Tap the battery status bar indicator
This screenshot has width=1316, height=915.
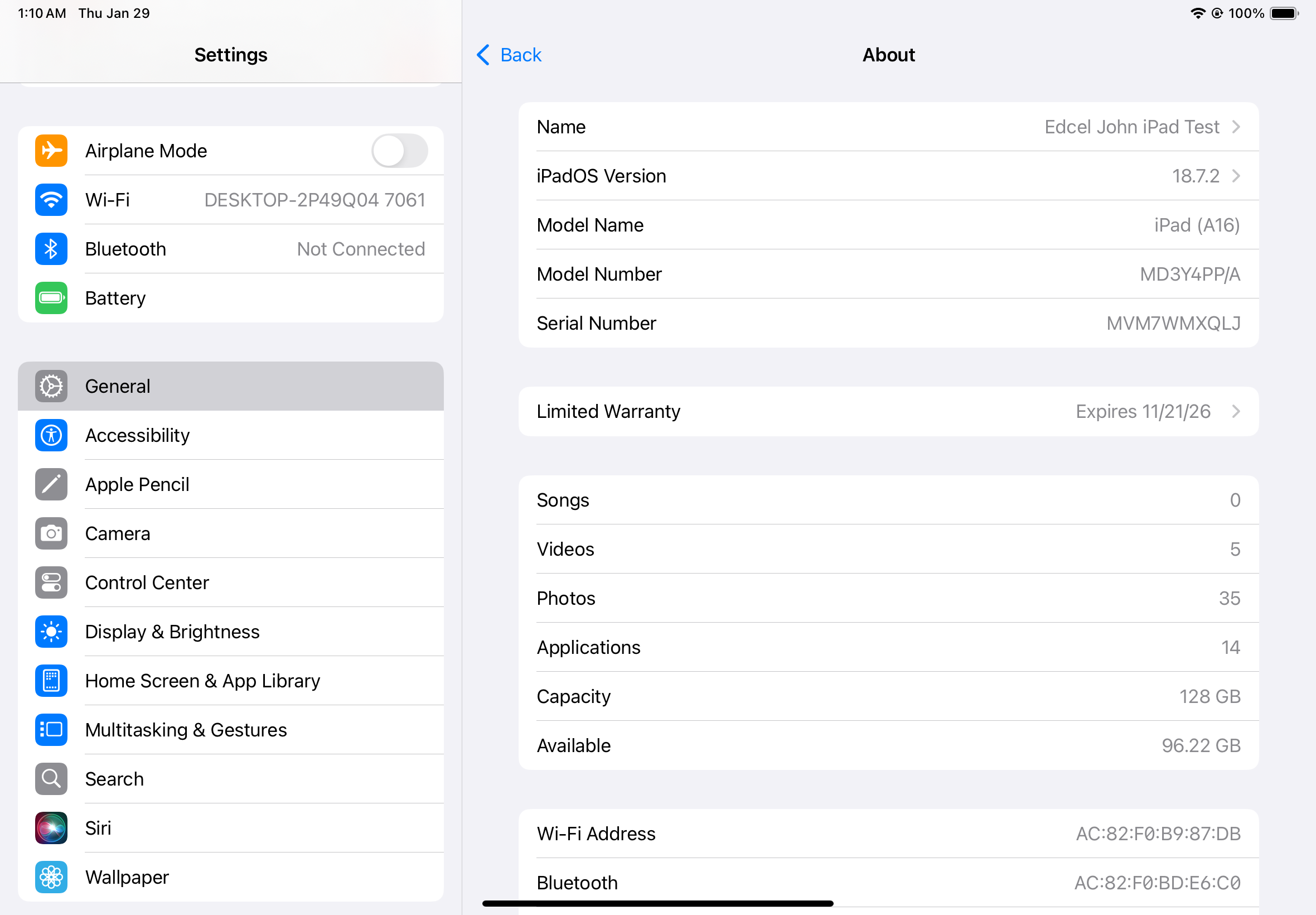1284,13
